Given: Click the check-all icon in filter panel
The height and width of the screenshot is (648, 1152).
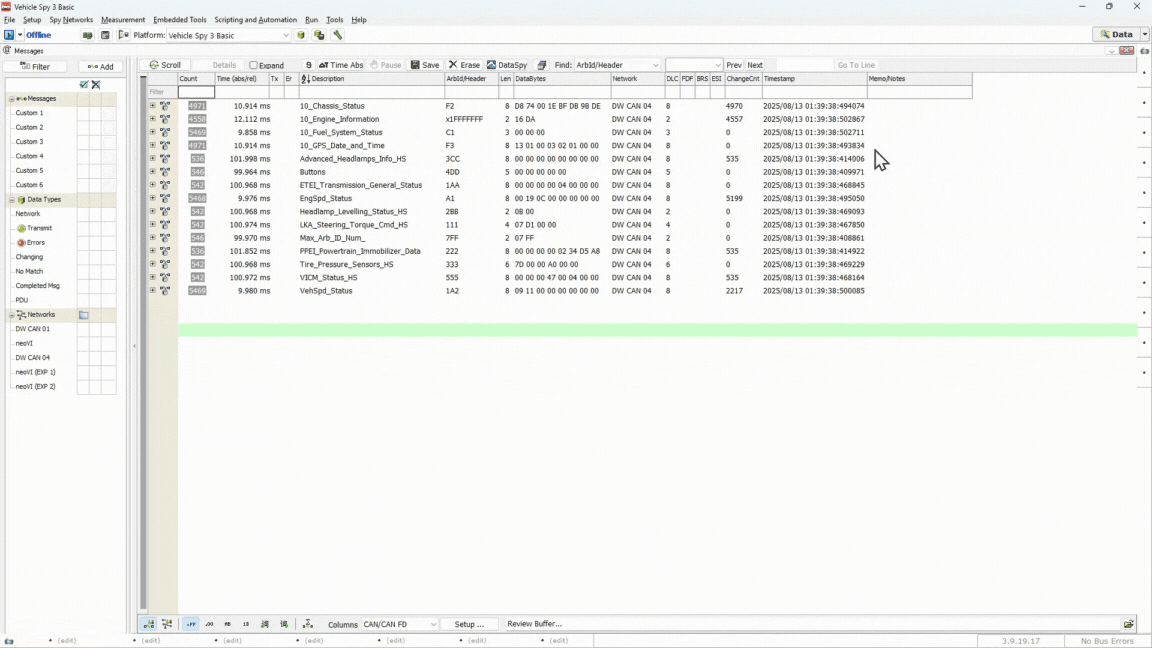Looking at the screenshot, I should (x=84, y=85).
